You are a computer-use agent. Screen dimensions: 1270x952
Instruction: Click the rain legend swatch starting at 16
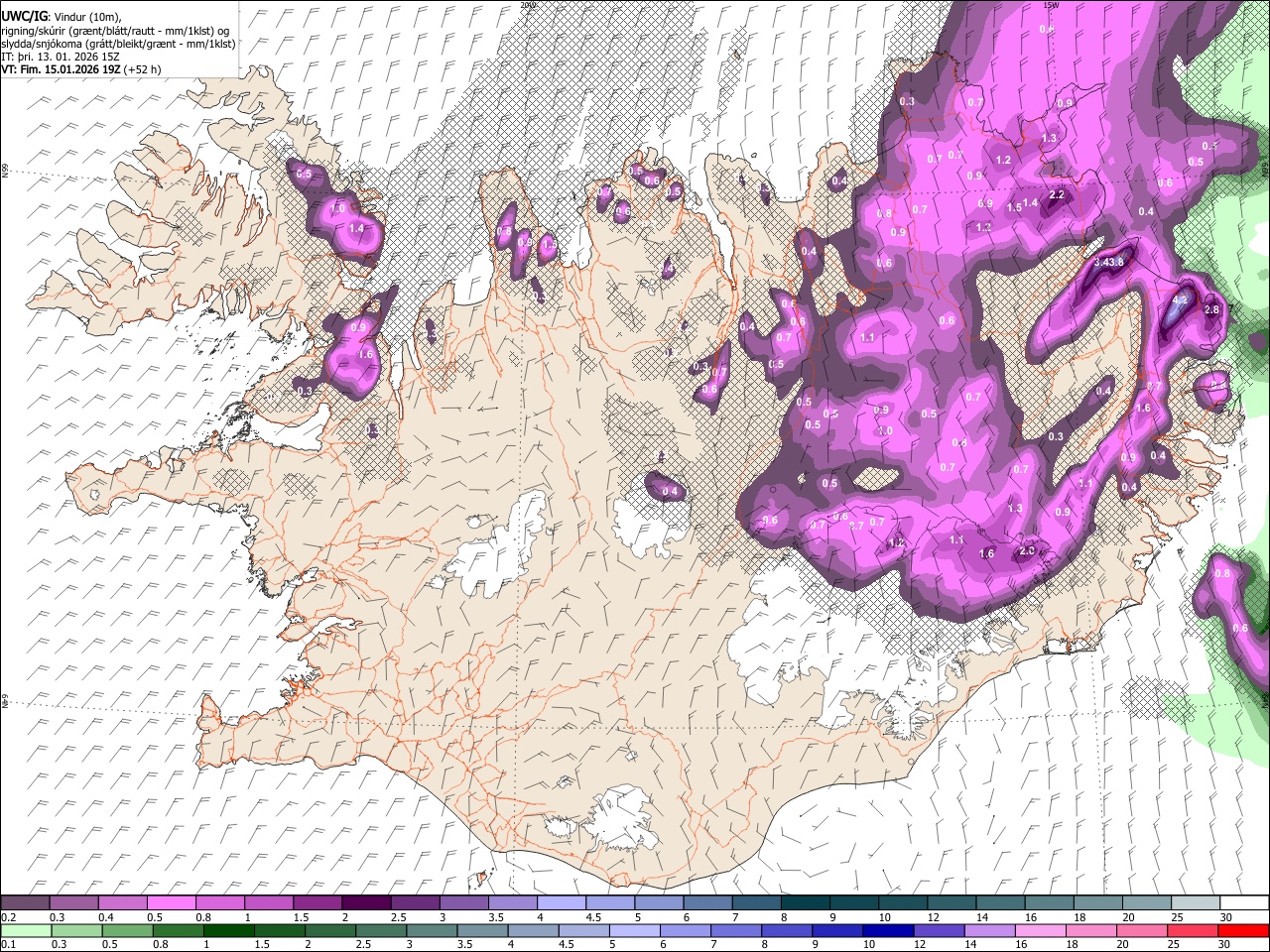(x=1041, y=930)
